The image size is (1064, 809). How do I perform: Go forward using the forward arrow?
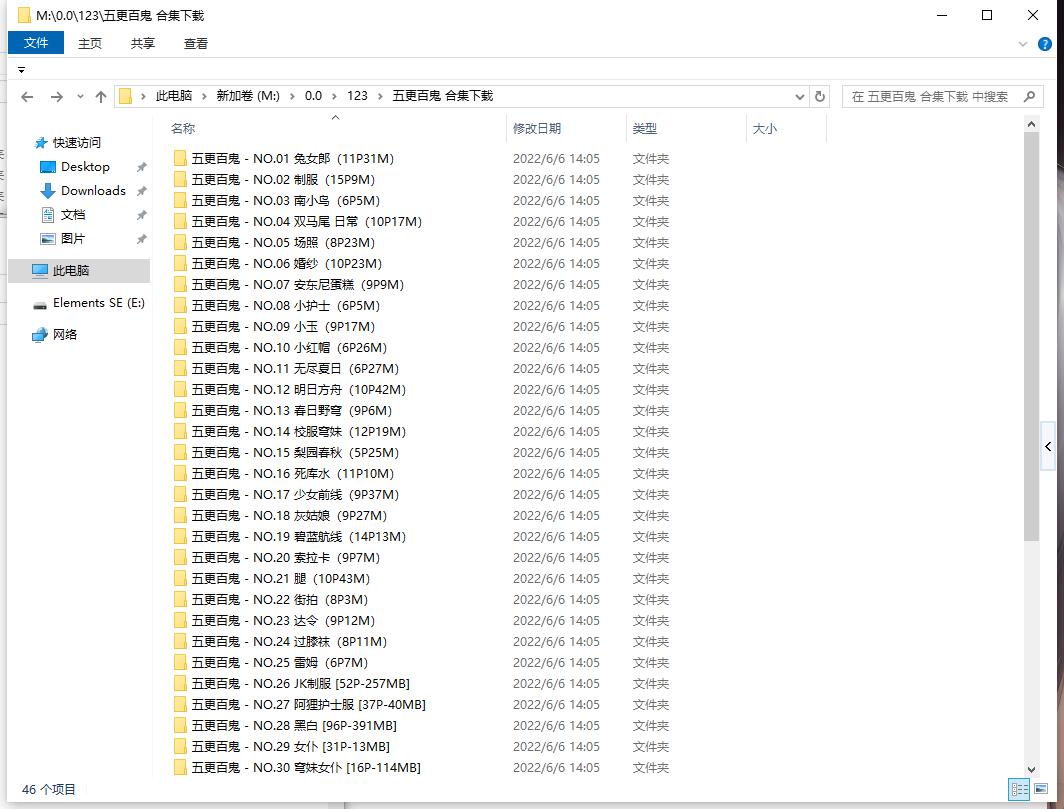point(57,96)
